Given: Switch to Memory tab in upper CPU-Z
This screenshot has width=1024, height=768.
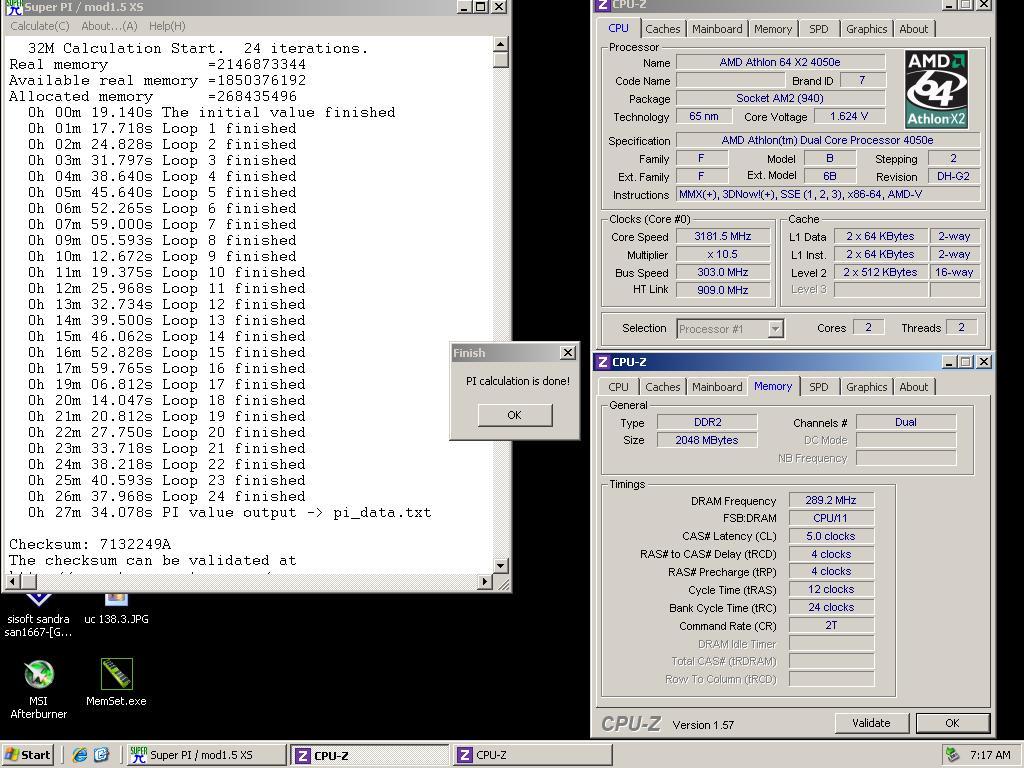Looking at the screenshot, I should pyautogui.click(x=773, y=29).
